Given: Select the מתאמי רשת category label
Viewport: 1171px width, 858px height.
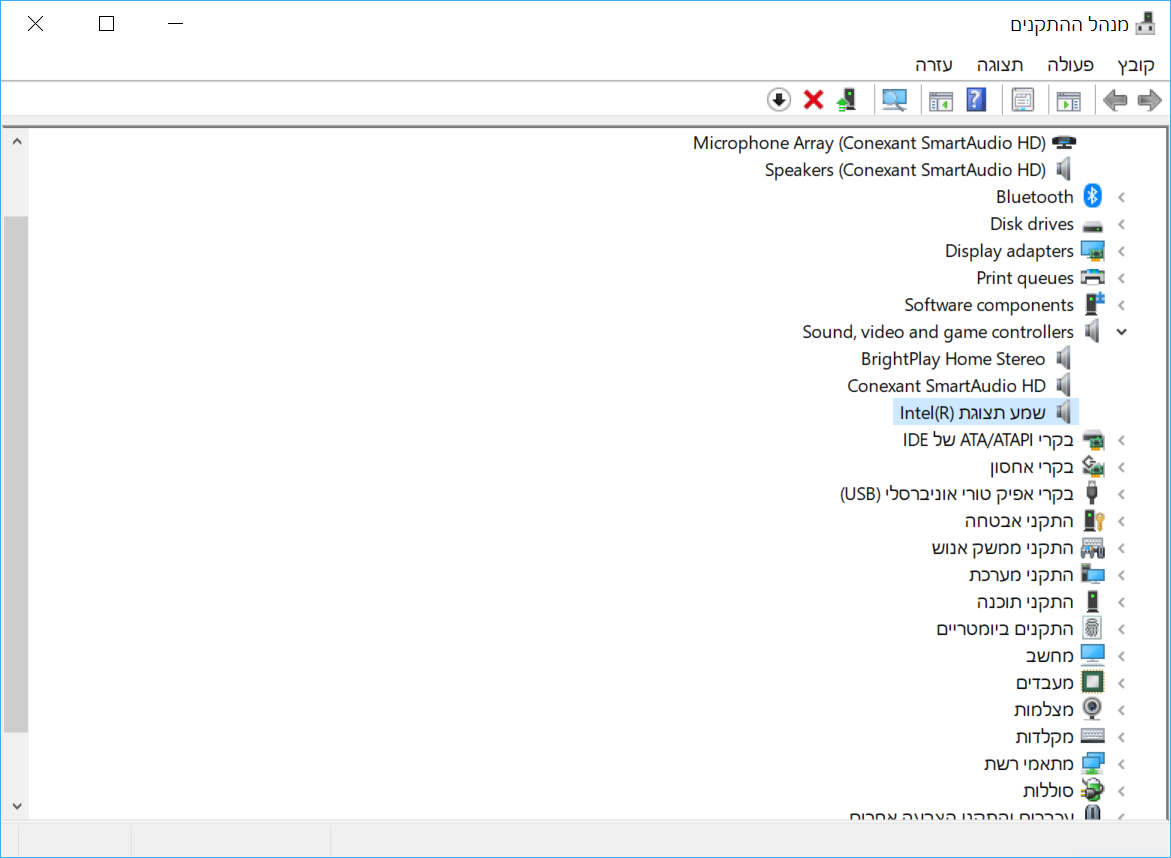Looking at the screenshot, I should tap(1028, 763).
